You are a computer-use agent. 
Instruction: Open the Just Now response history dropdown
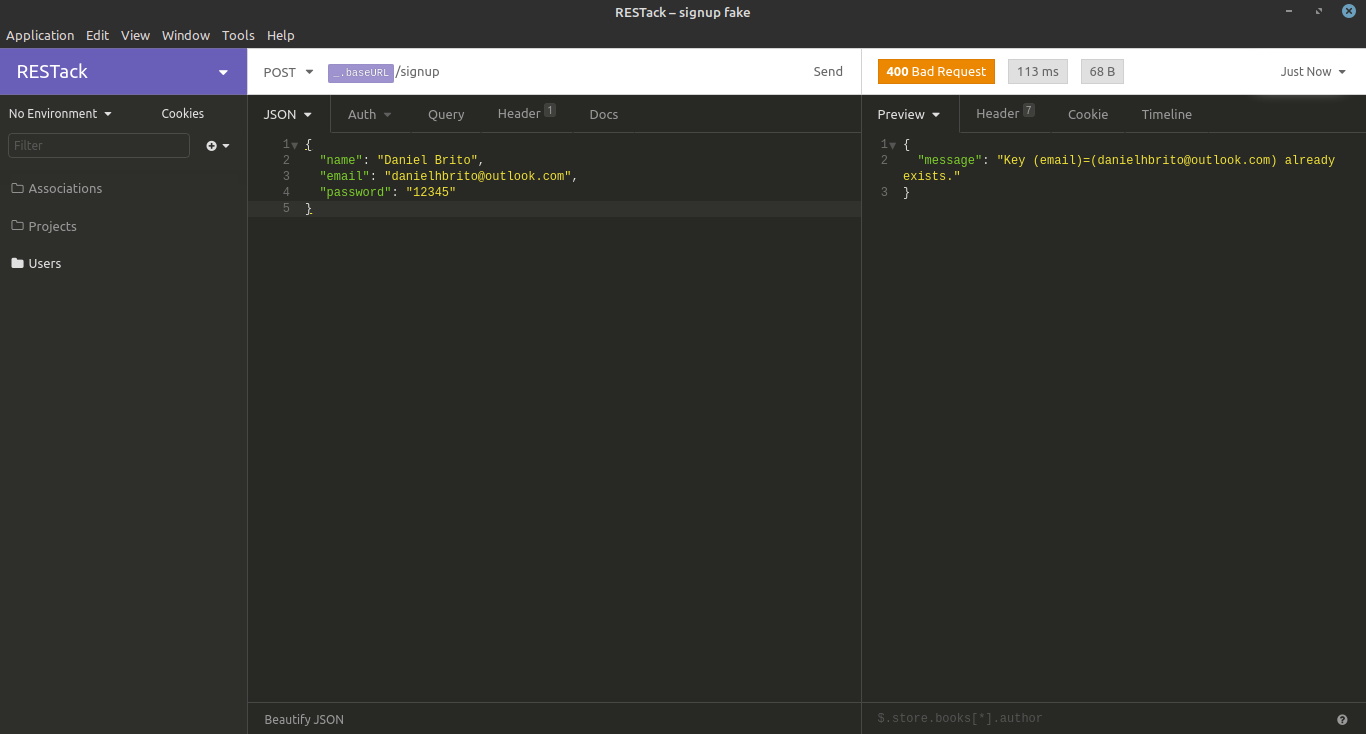pyautogui.click(x=1313, y=72)
